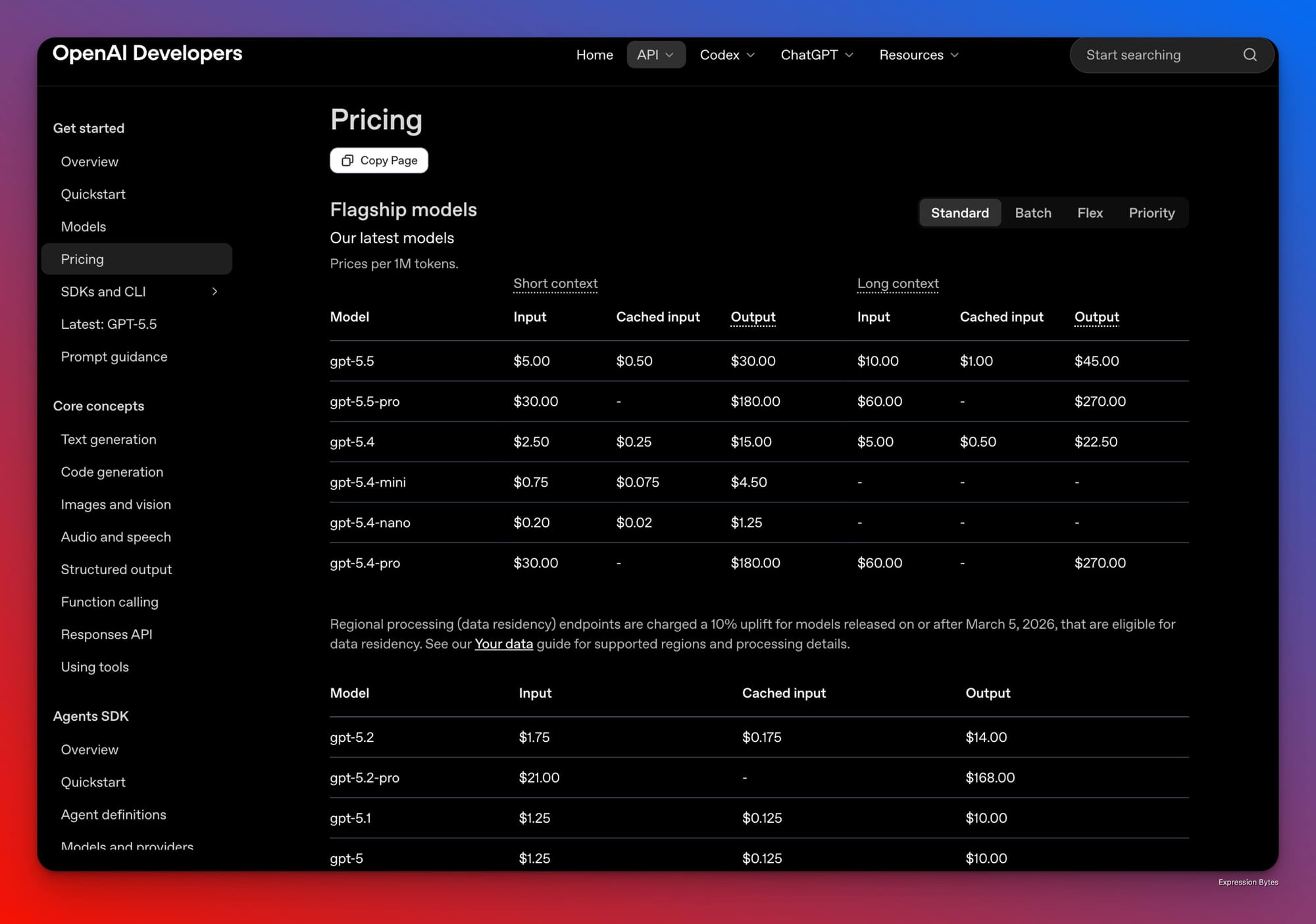Click the $0.075 cached input price
Viewport: 1316px width, 924px height.
click(x=638, y=483)
